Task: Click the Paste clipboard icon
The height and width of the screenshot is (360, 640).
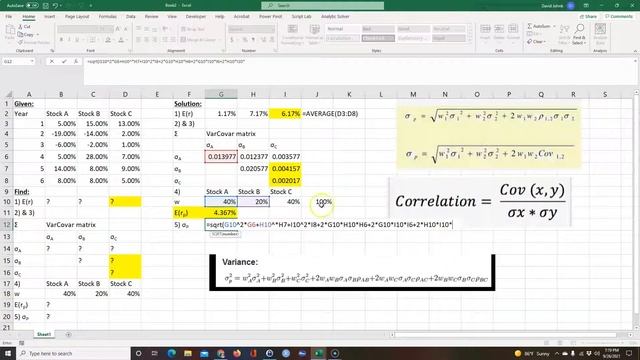Action: coord(10,30)
